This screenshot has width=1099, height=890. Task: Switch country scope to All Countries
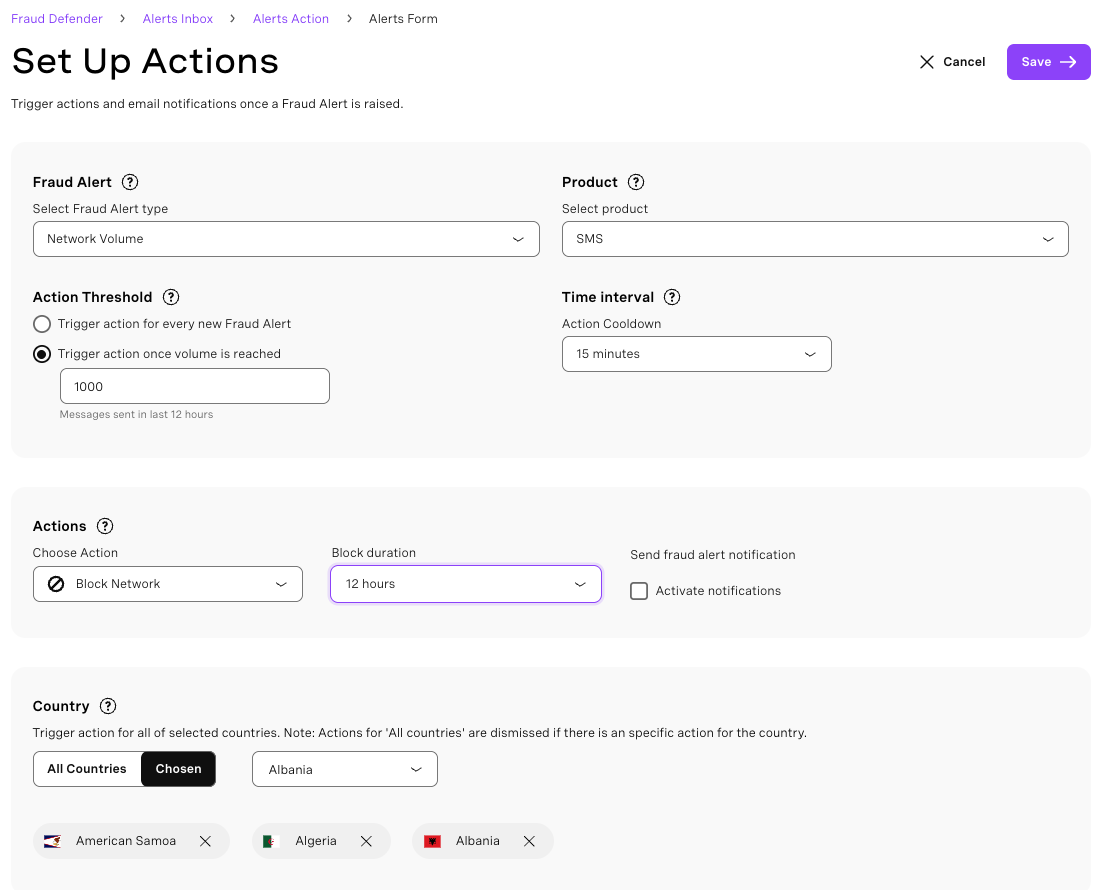point(87,769)
